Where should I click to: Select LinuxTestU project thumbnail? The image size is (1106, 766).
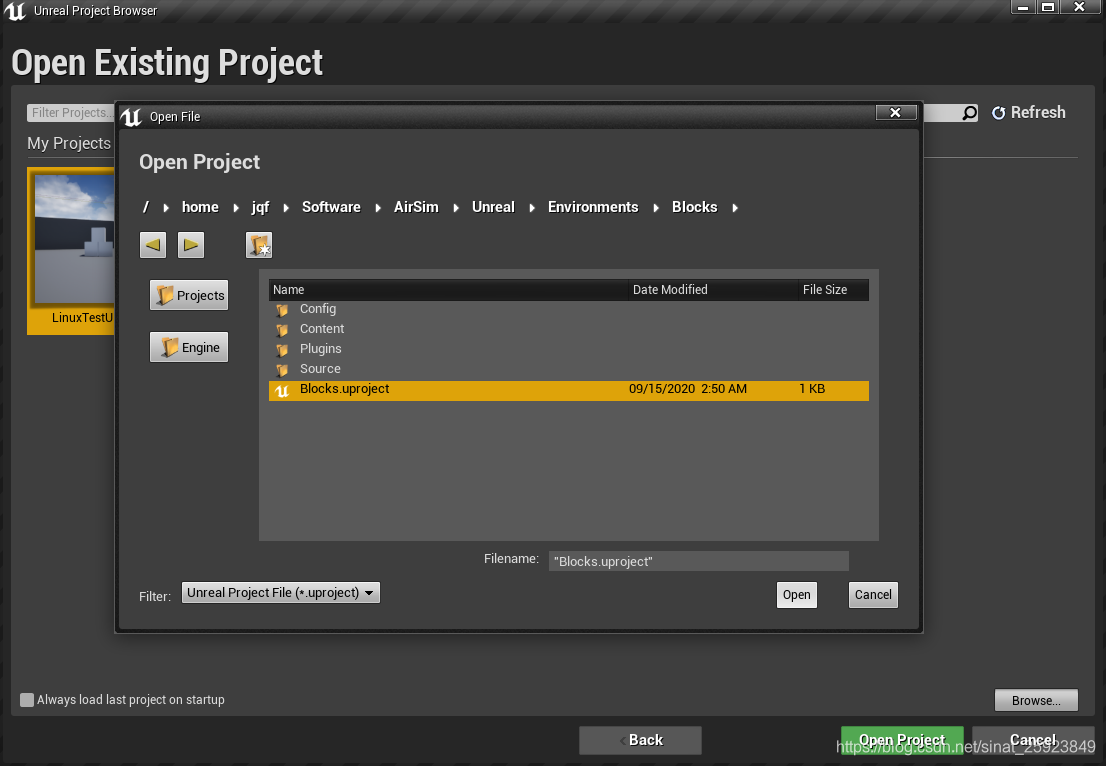click(x=71, y=250)
